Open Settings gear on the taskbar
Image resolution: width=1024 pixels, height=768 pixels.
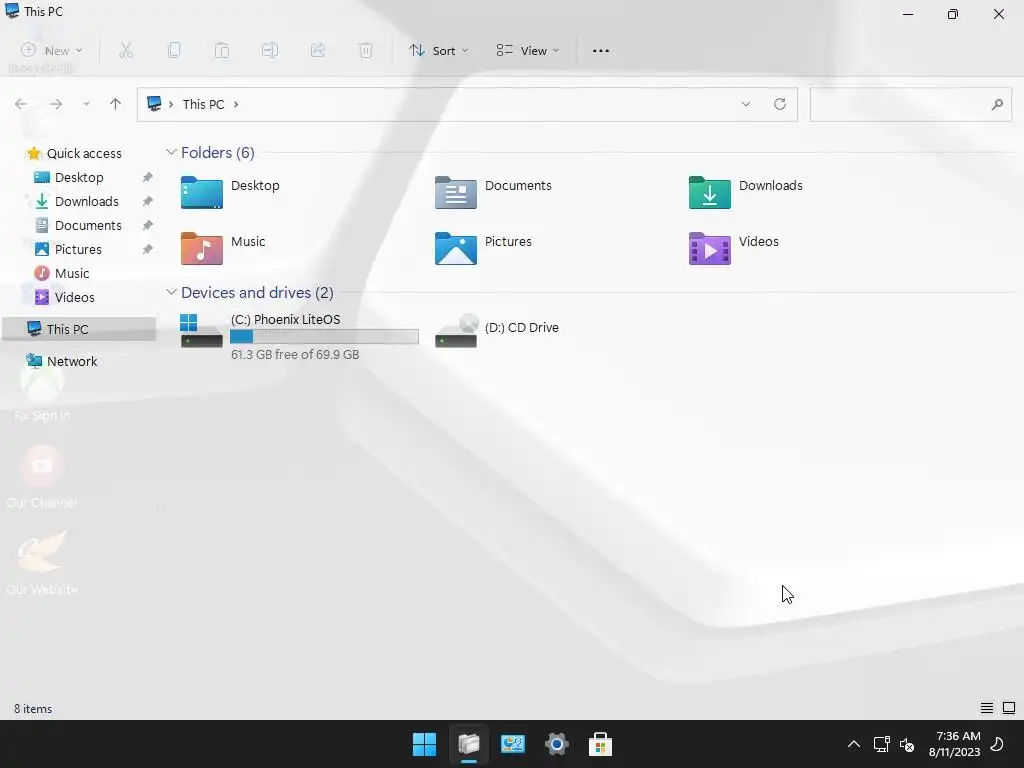point(556,744)
